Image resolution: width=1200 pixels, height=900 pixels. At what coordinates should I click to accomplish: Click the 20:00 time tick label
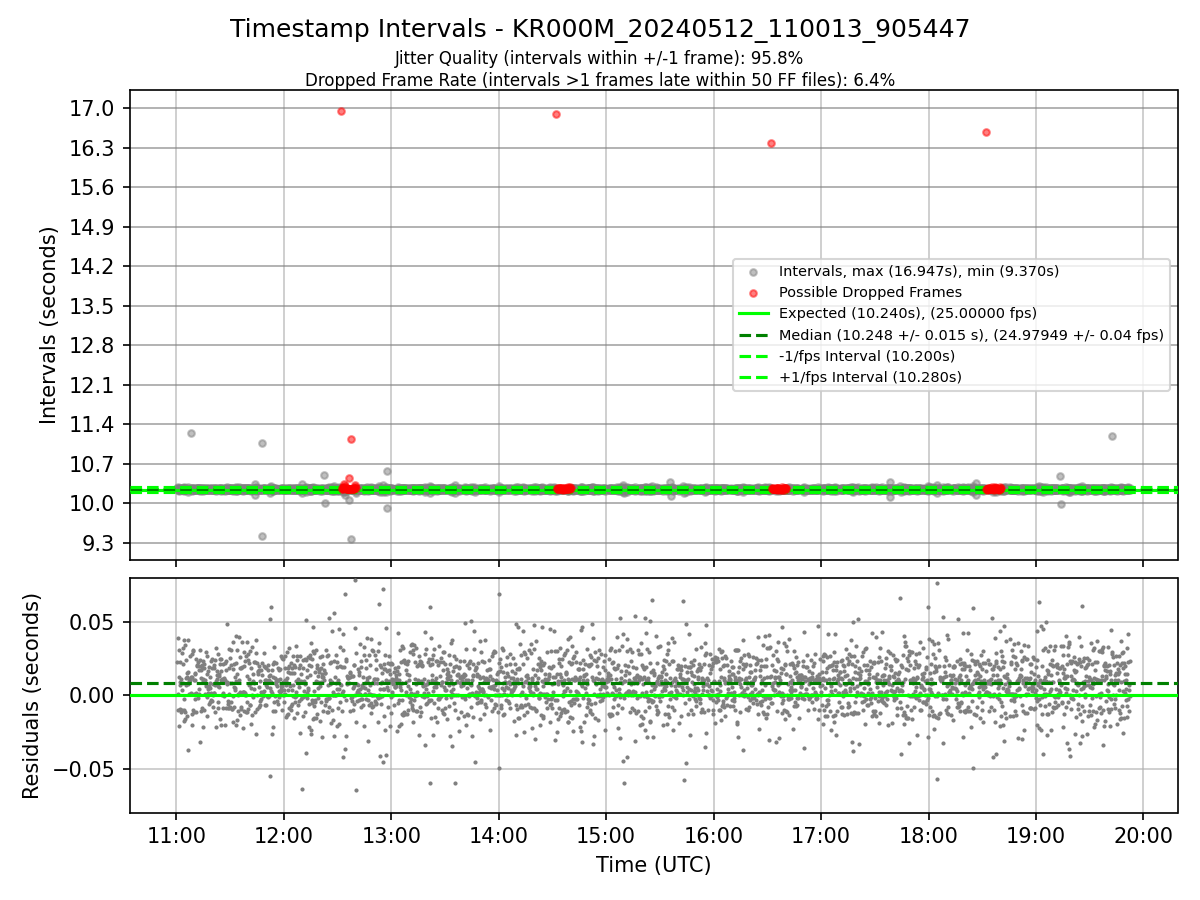coord(1143,836)
